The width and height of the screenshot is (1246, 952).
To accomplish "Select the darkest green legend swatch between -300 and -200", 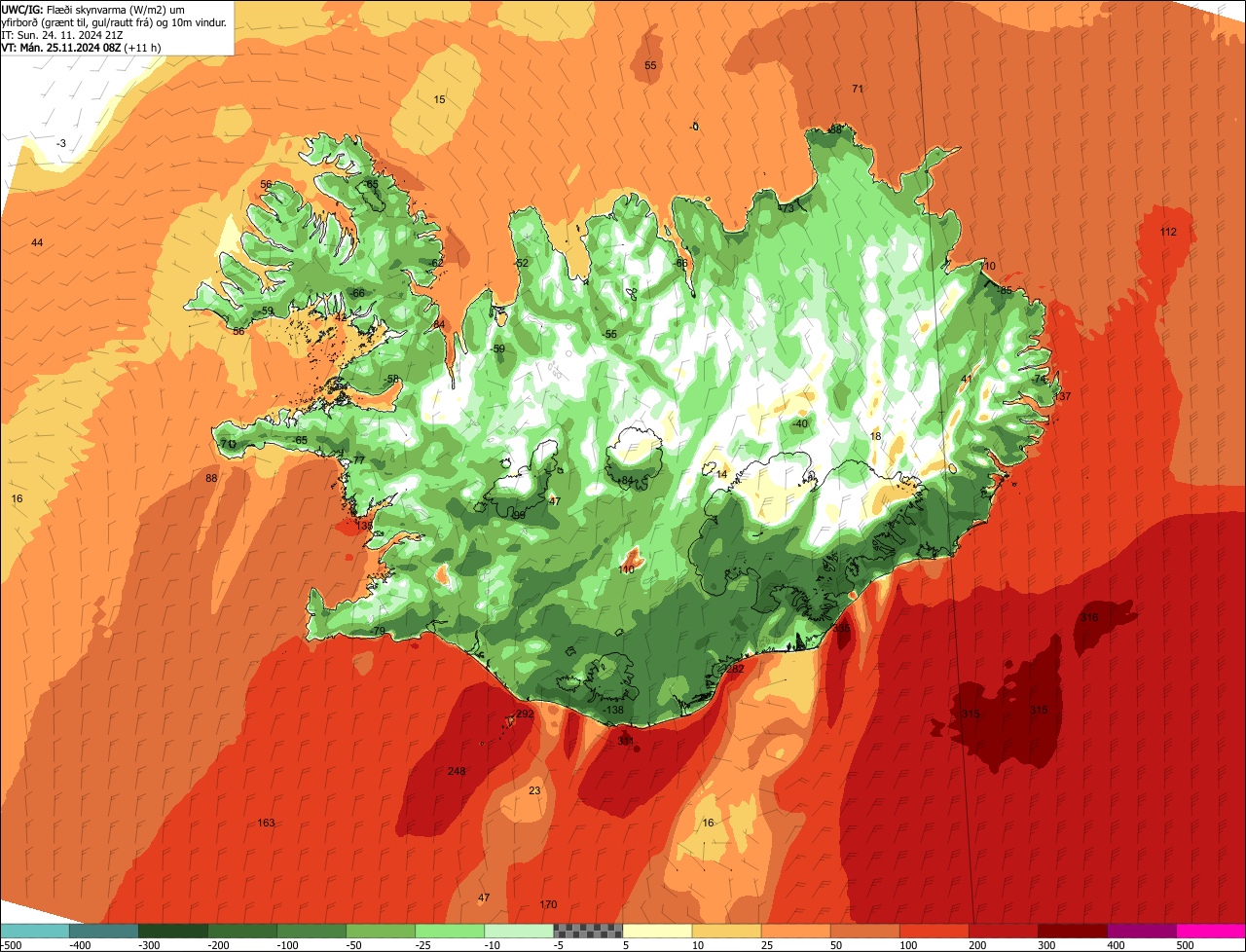I will [172, 931].
